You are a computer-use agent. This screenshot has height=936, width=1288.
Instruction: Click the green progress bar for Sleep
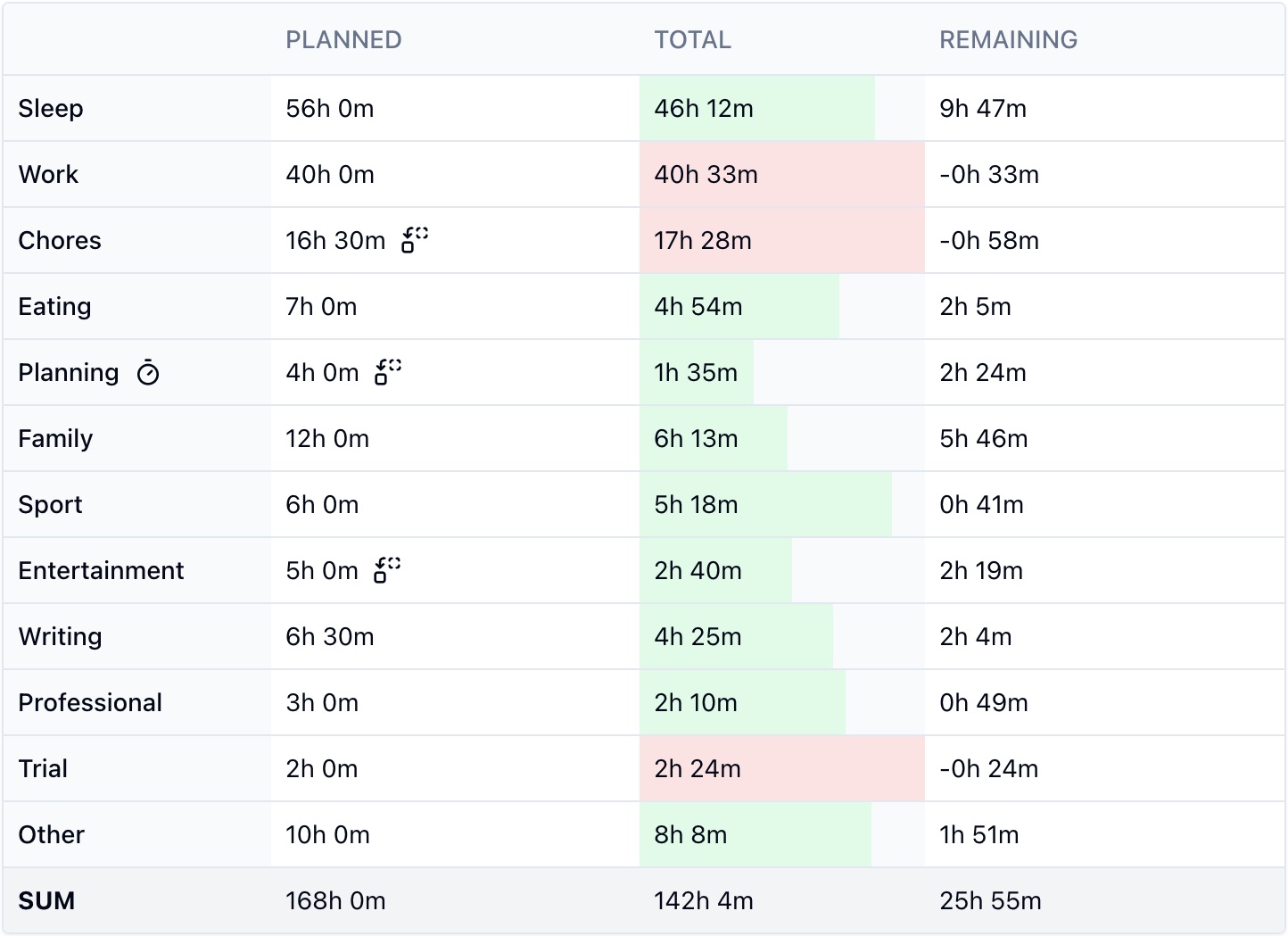coord(757,108)
